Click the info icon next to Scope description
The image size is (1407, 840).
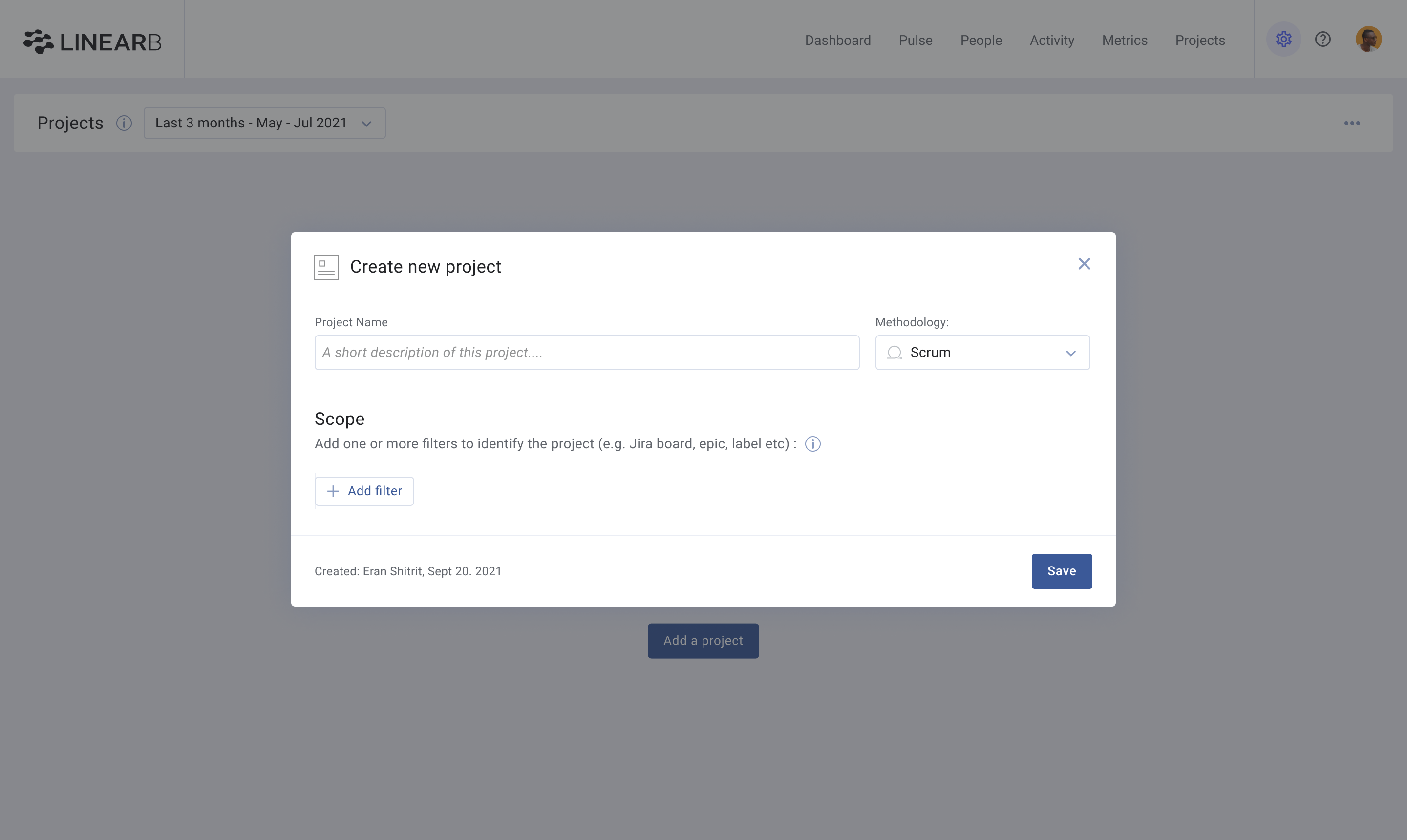[x=812, y=444]
